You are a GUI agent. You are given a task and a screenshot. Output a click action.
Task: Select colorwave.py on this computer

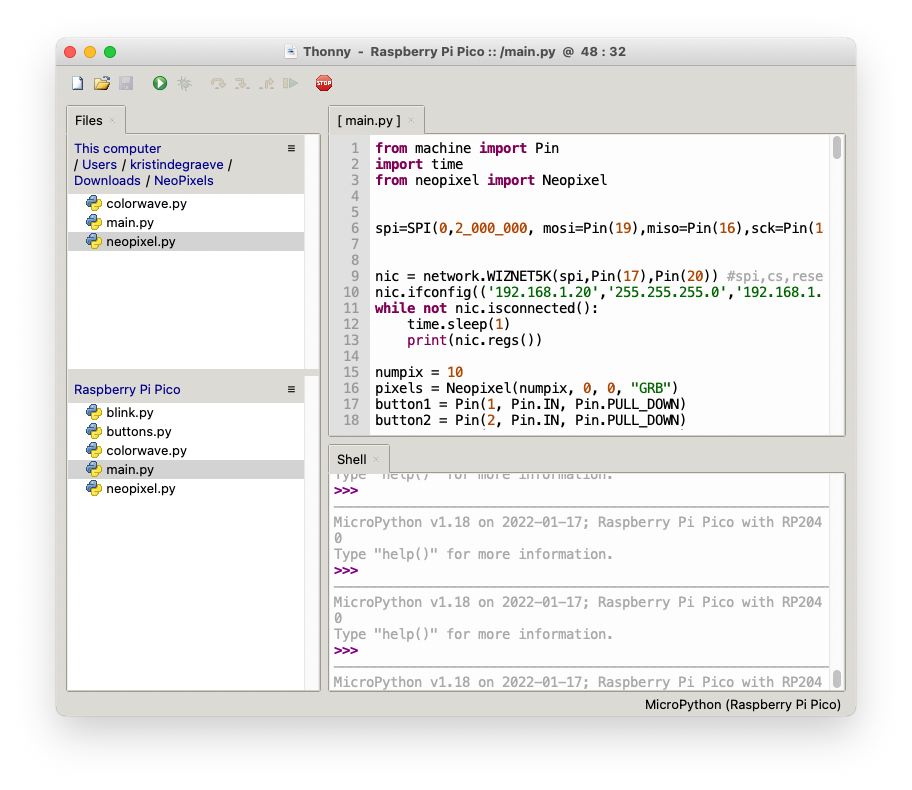pos(186,204)
